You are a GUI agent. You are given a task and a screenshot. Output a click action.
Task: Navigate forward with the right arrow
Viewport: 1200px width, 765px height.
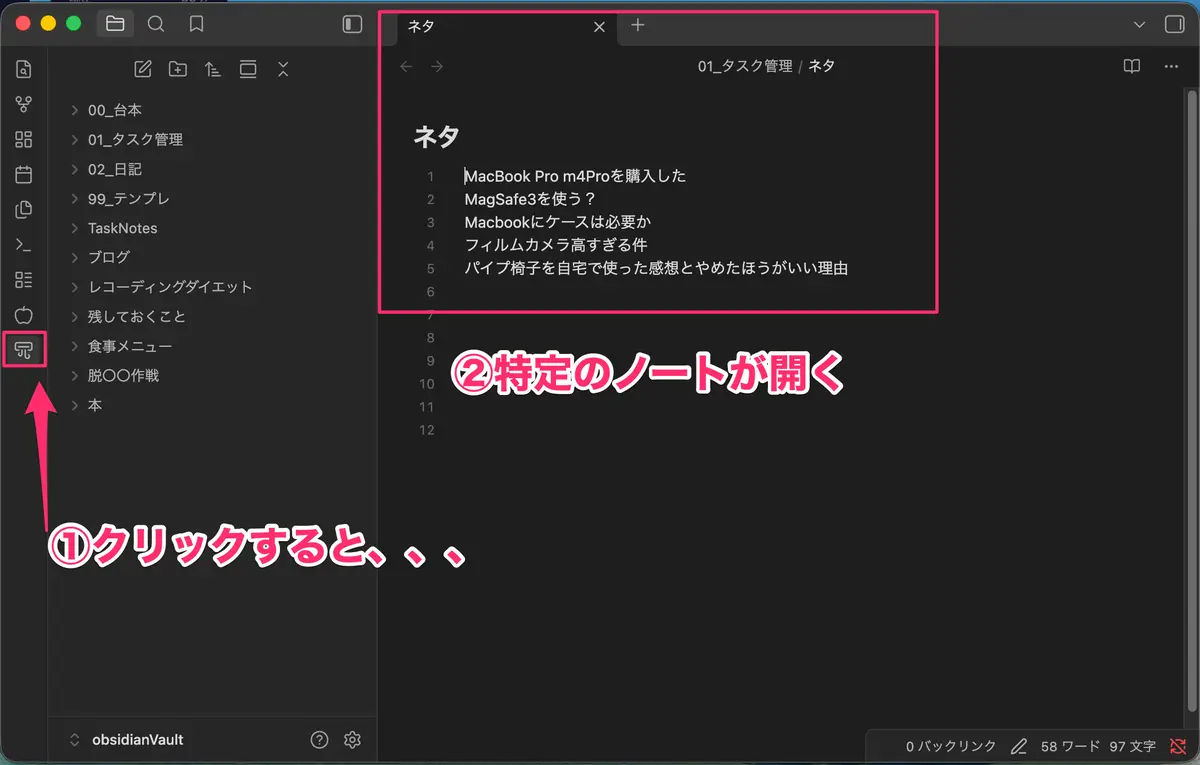click(x=437, y=67)
